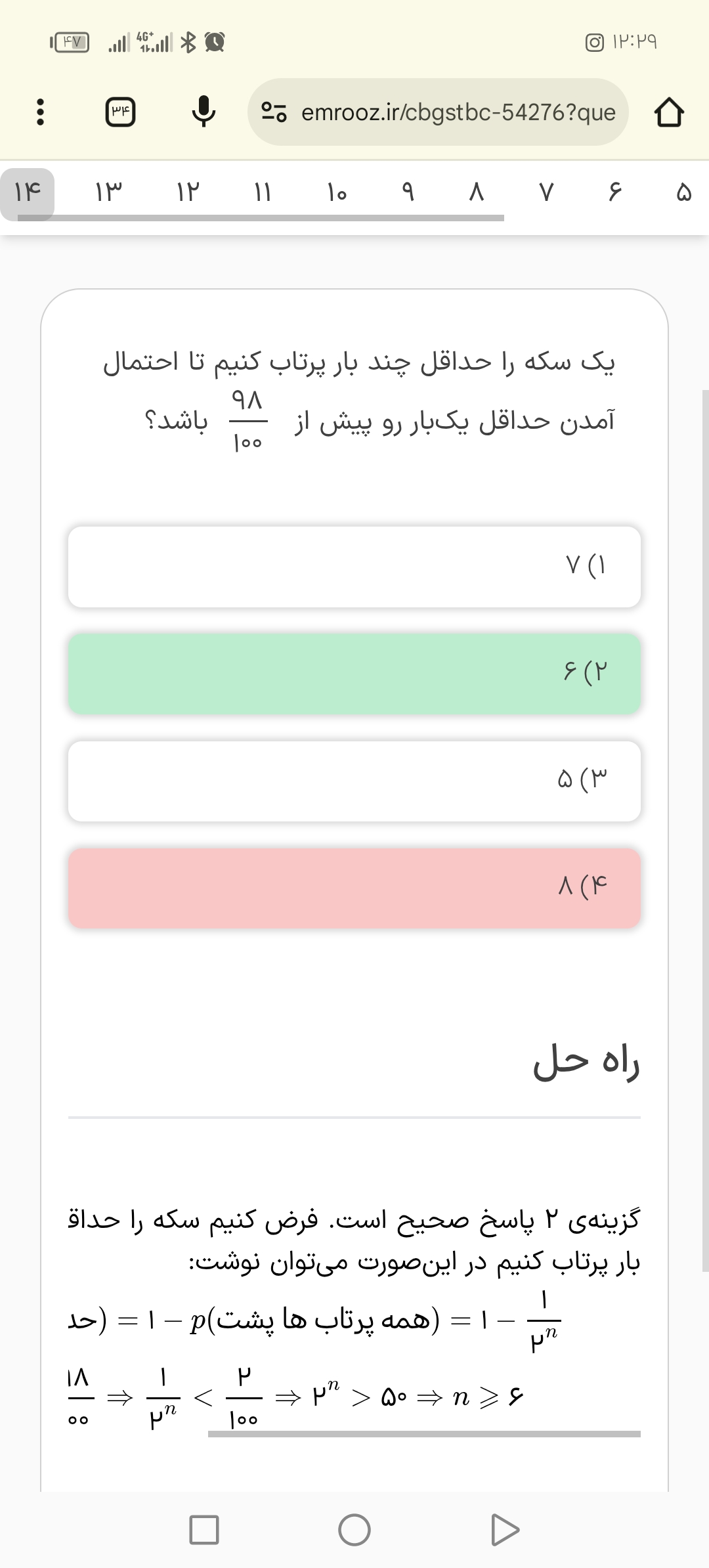Jump to question ۷ tab
Viewport: 709px width, 1568px height.
pyautogui.click(x=546, y=192)
